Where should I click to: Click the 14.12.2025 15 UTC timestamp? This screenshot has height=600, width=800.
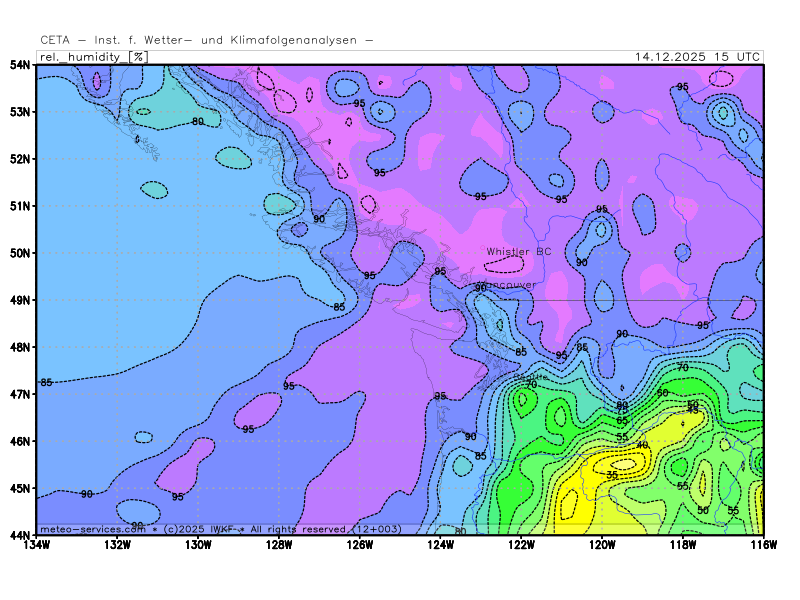(x=697, y=57)
